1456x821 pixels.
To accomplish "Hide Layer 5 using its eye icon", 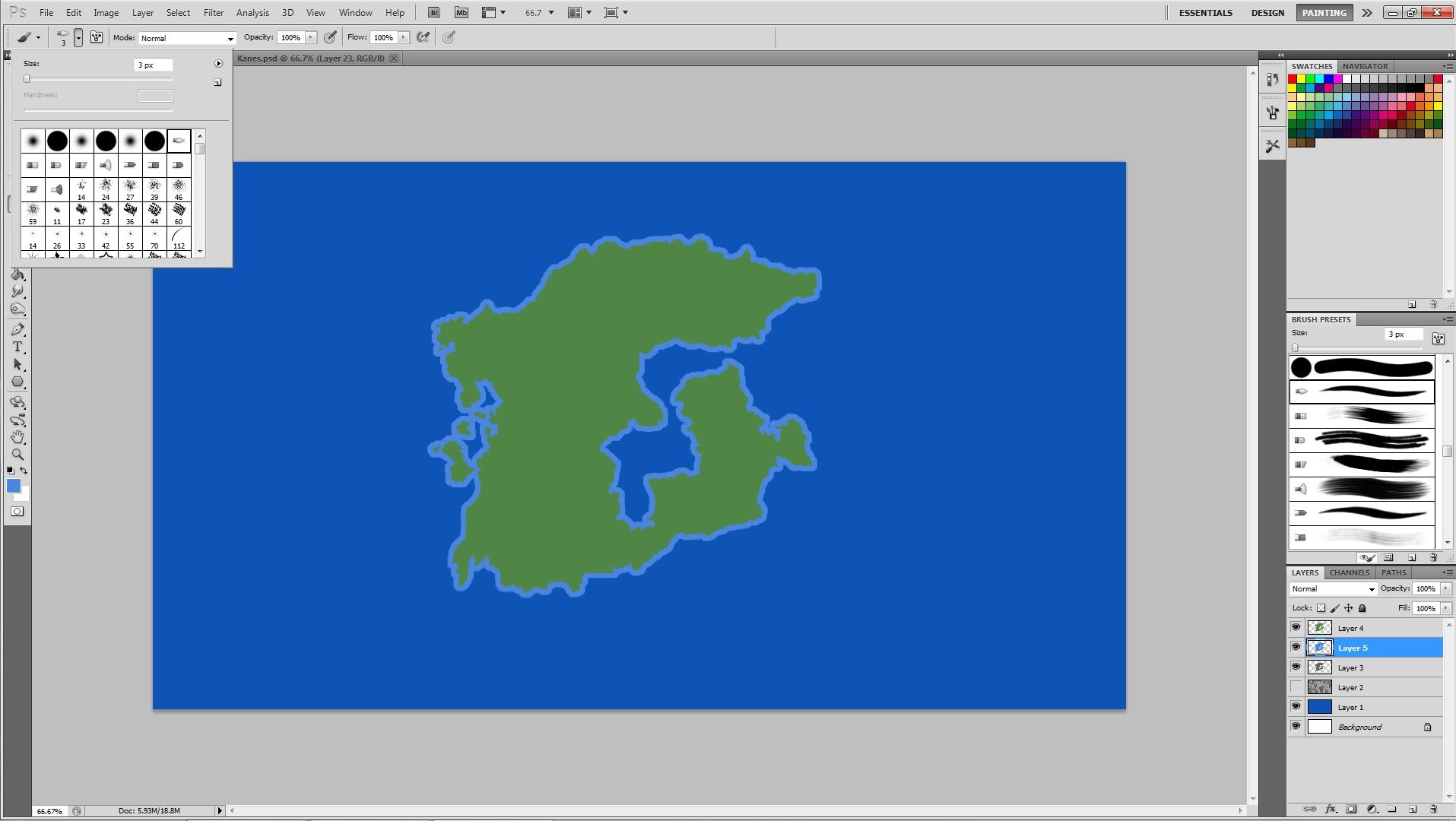I will point(1296,648).
